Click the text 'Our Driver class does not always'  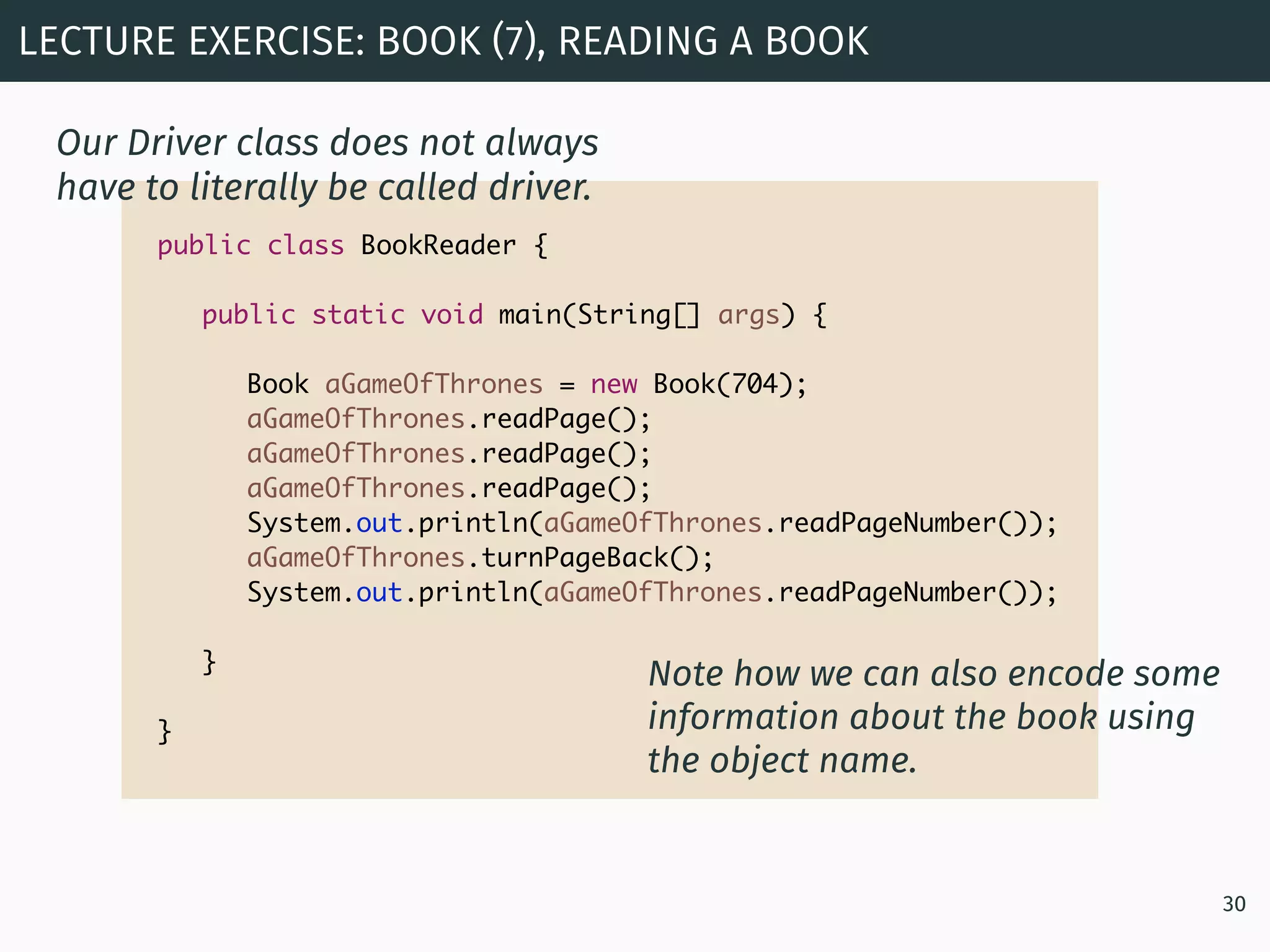click(327, 143)
